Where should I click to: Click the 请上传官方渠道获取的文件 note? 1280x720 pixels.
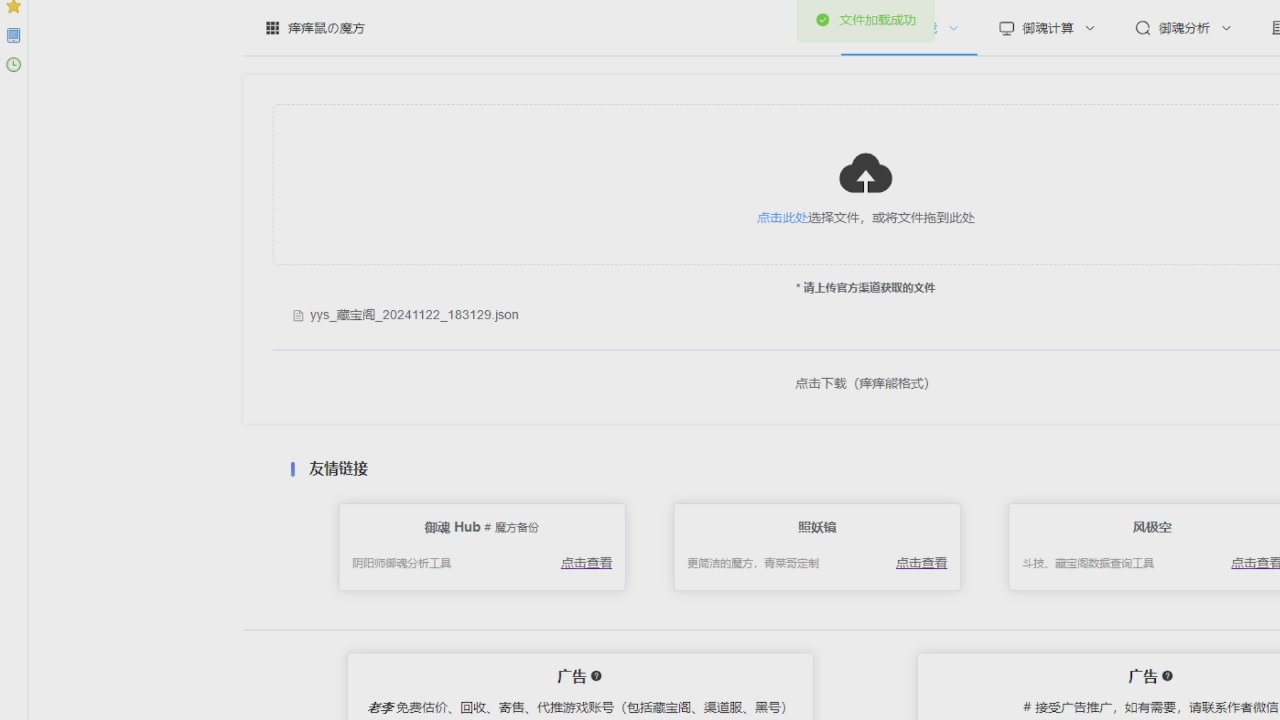click(866, 288)
